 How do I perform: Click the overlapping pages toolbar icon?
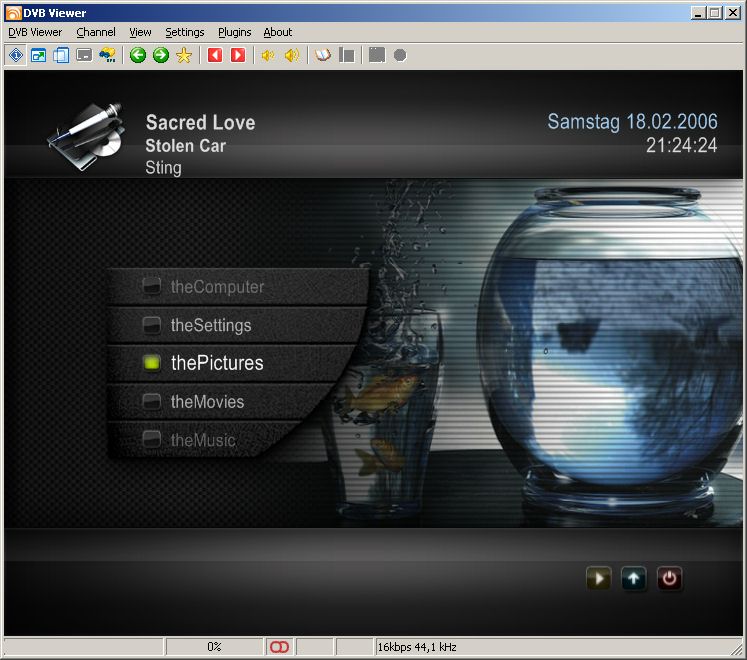(x=61, y=55)
